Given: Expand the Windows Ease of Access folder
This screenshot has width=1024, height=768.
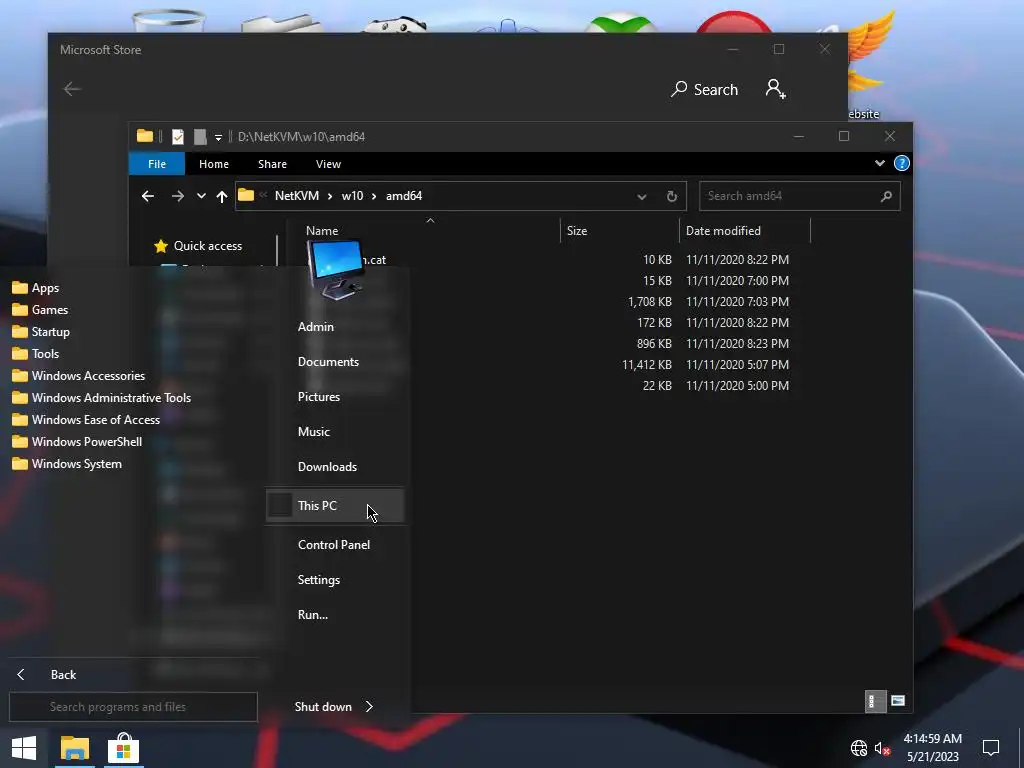Looking at the screenshot, I should tap(86, 420).
